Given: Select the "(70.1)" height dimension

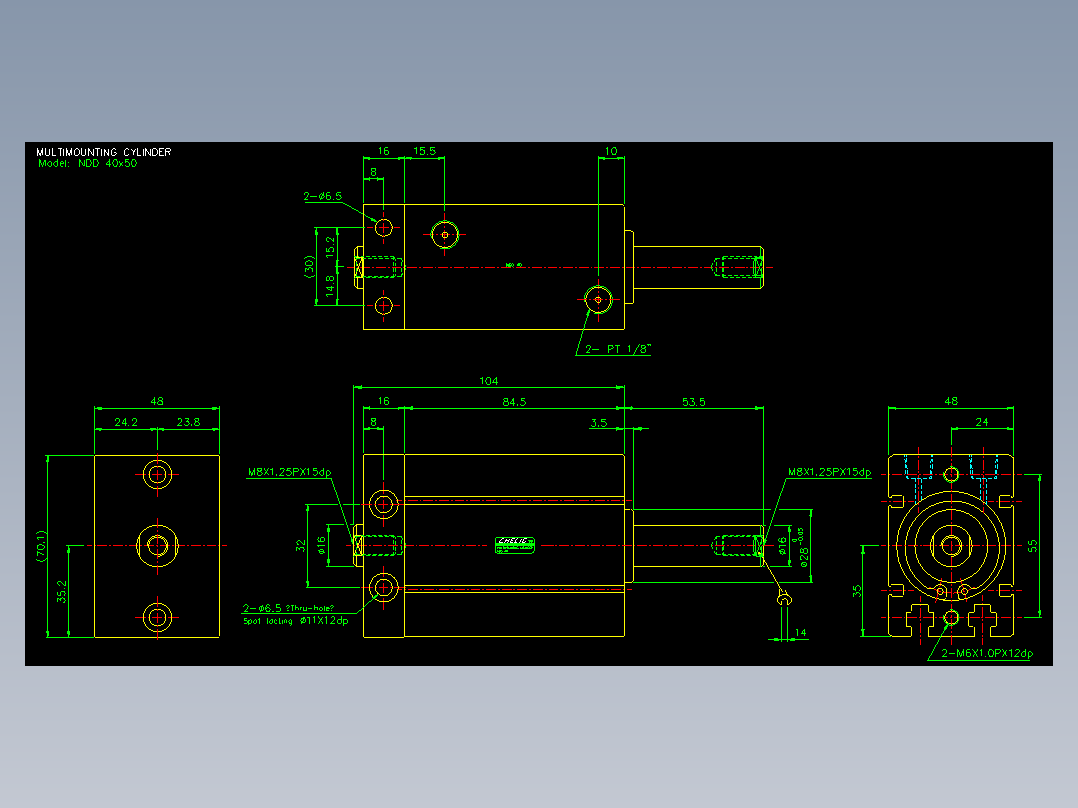Looking at the screenshot, I should coord(41,545).
